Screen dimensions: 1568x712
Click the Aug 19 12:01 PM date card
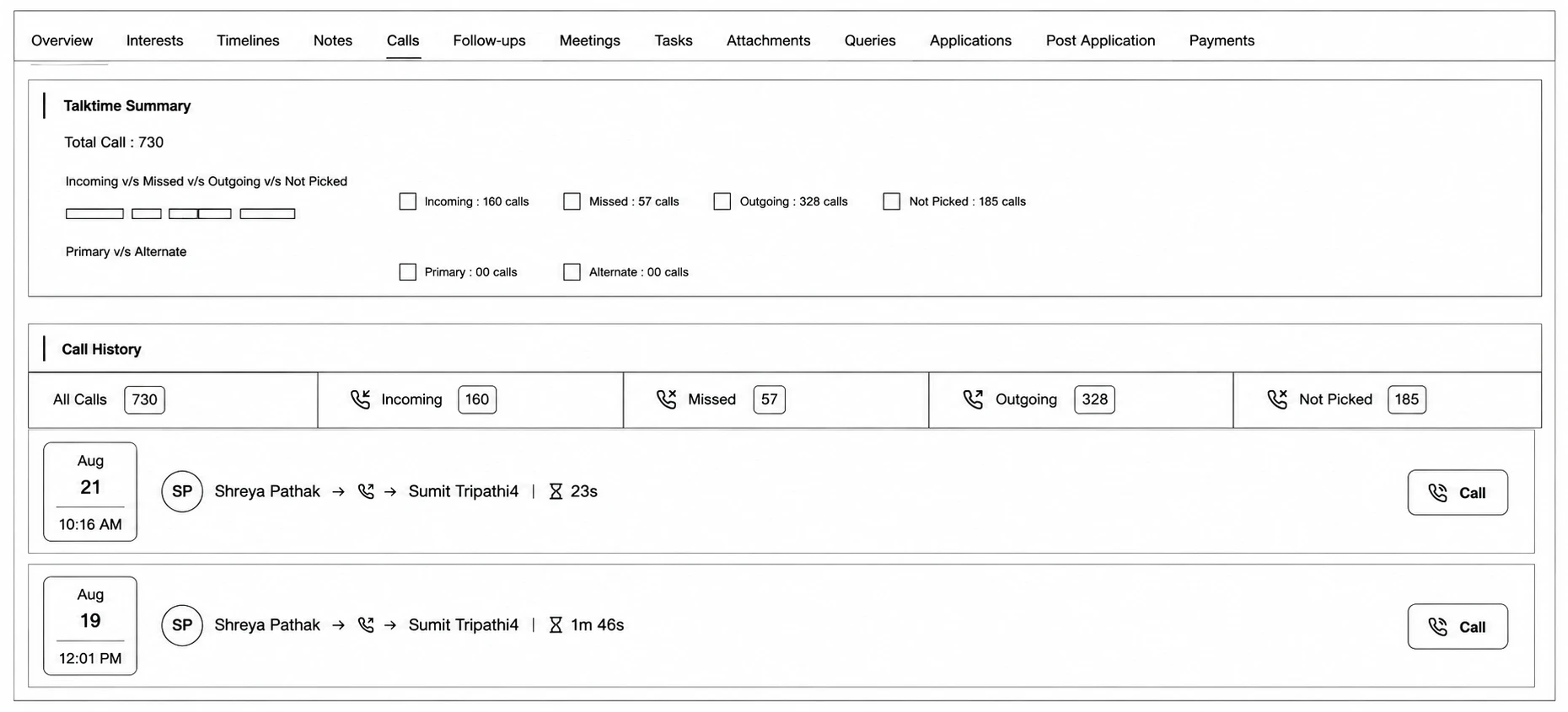pyautogui.click(x=90, y=626)
